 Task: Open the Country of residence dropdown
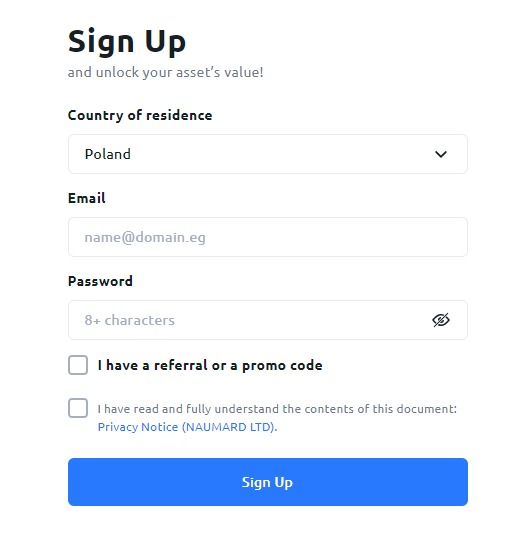pyautogui.click(x=268, y=154)
